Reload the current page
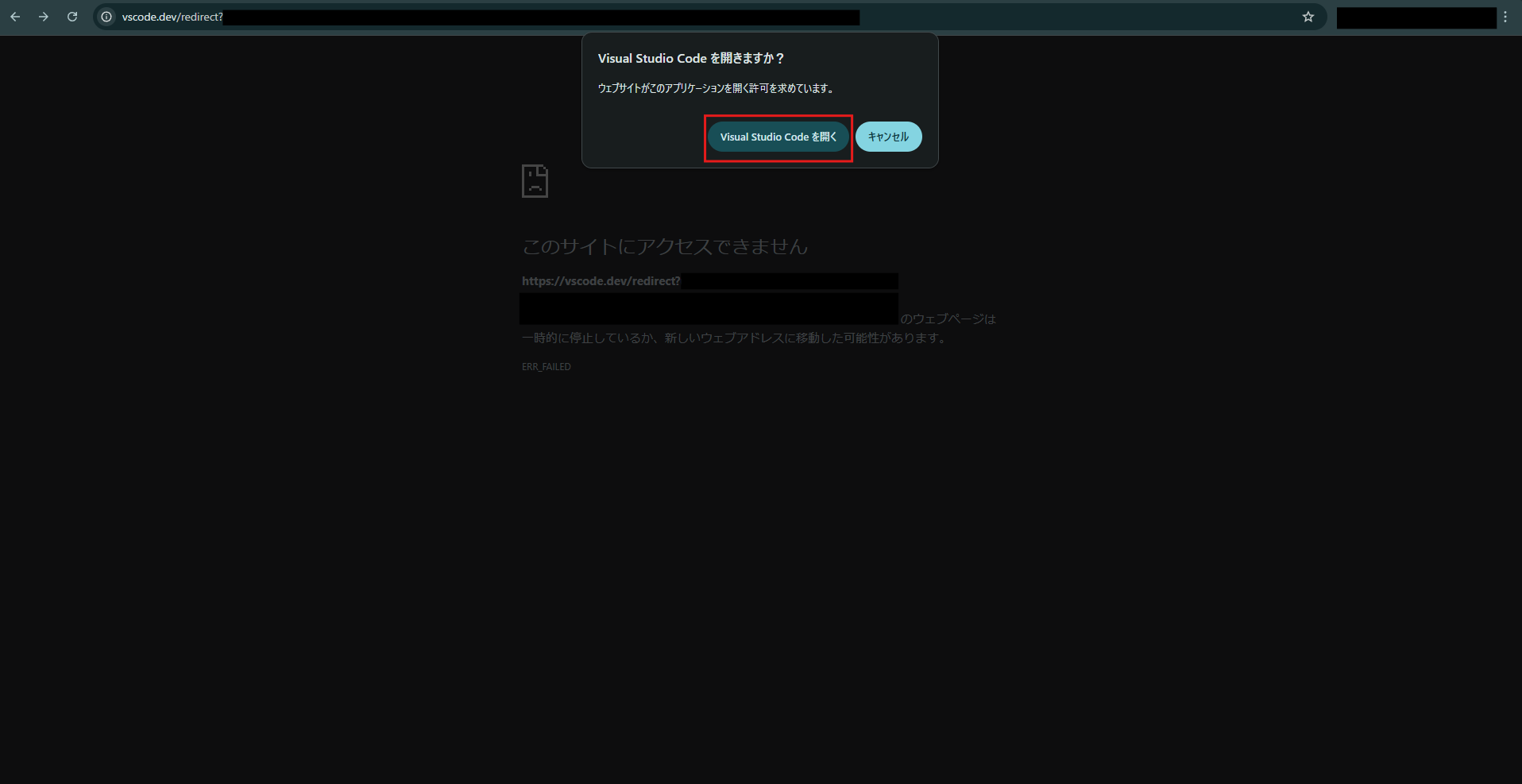This screenshot has width=1522, height=784. click(x=72, y=17)
